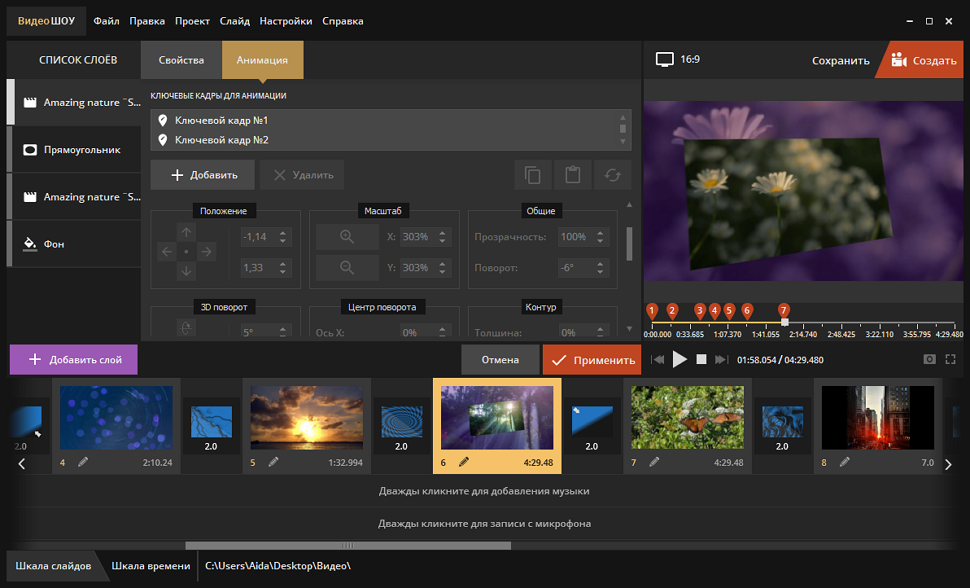Edit slide 4 pencil icon
Screen dimensions: 970x588
[x=83, y=462]
